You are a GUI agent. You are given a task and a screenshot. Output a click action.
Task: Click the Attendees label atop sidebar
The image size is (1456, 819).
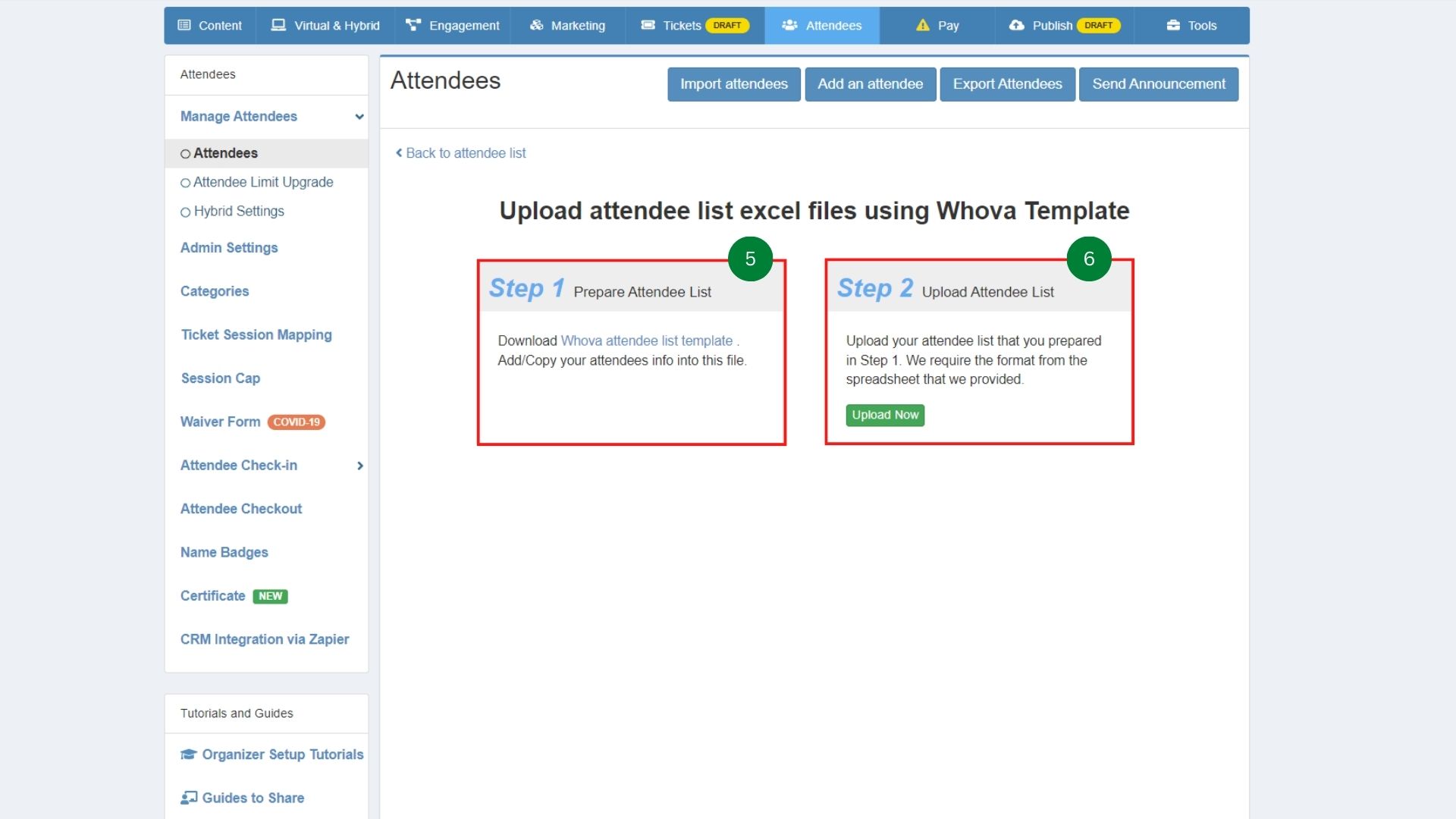pyautogui.click(x=208, y=74)
